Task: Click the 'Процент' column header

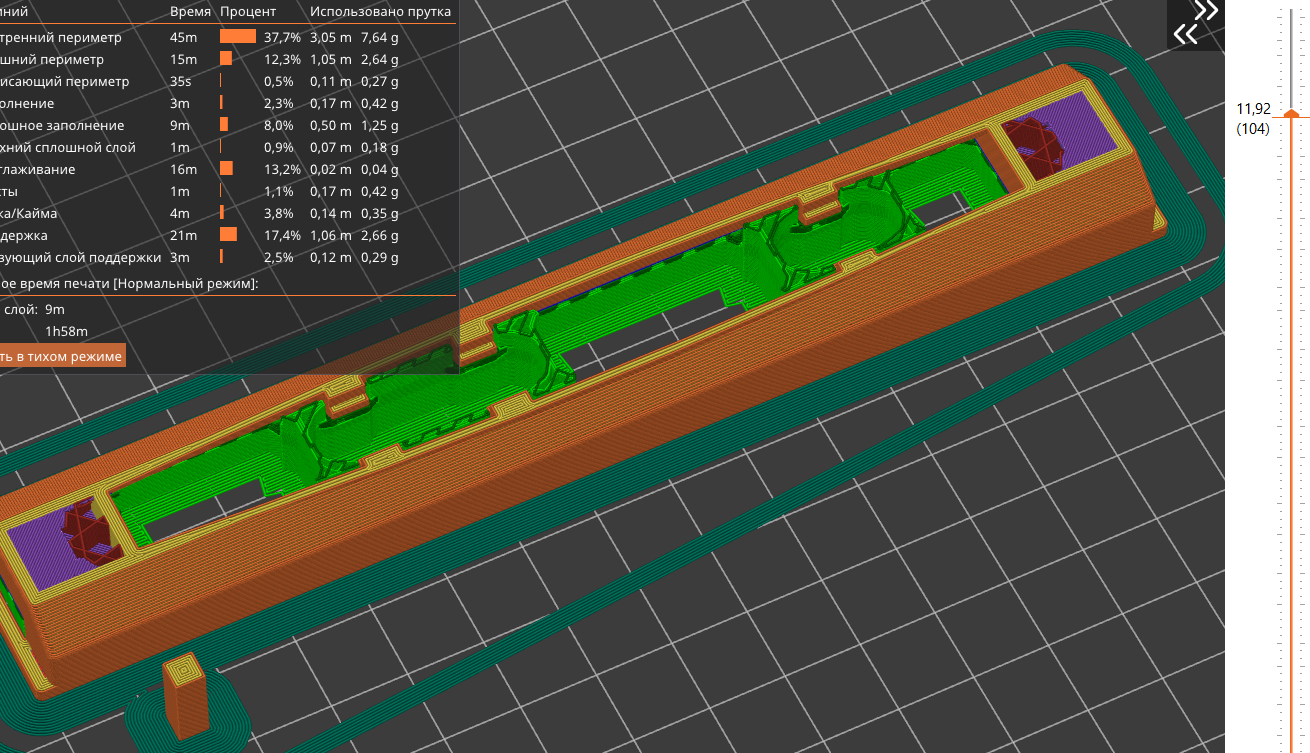Action: click(x=248, y=12)
